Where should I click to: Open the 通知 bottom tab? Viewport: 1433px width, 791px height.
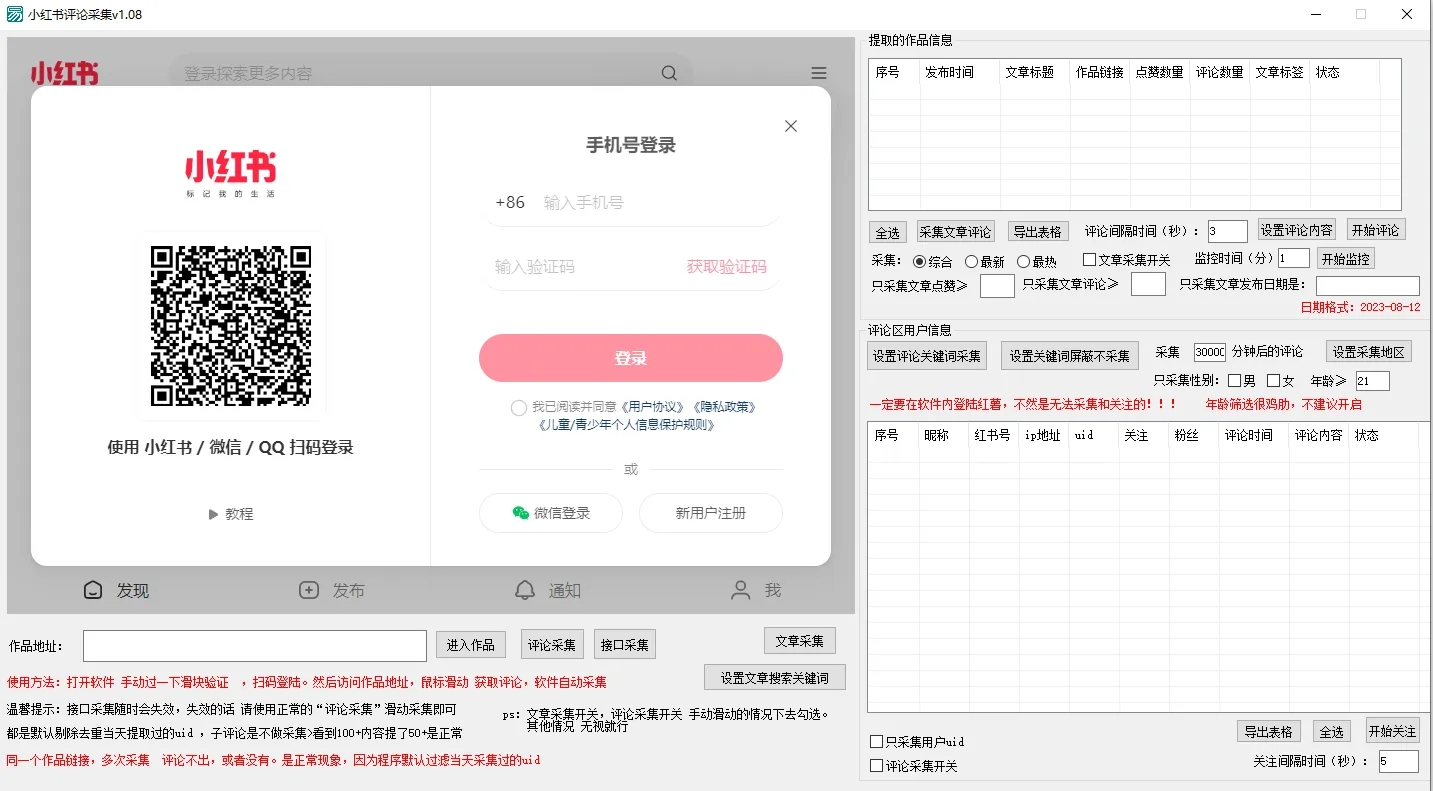pos(547,590)
